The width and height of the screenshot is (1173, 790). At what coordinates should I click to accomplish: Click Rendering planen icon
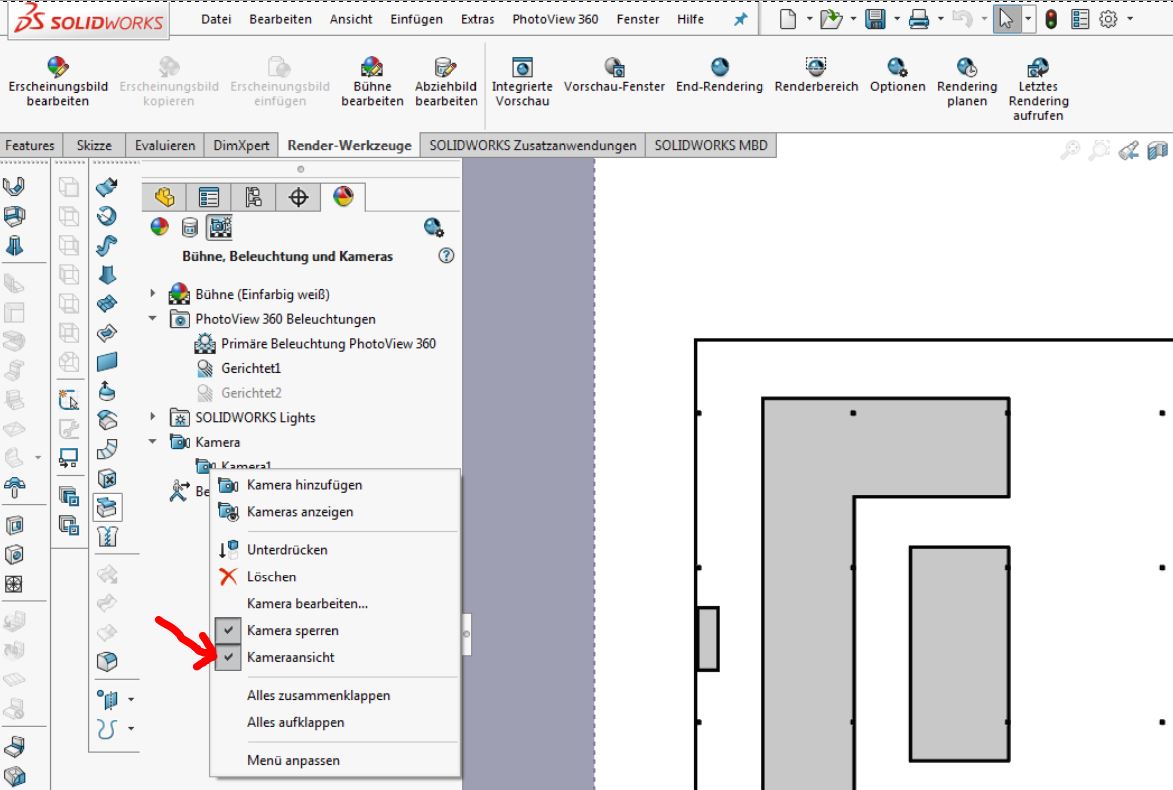[966, 67]
